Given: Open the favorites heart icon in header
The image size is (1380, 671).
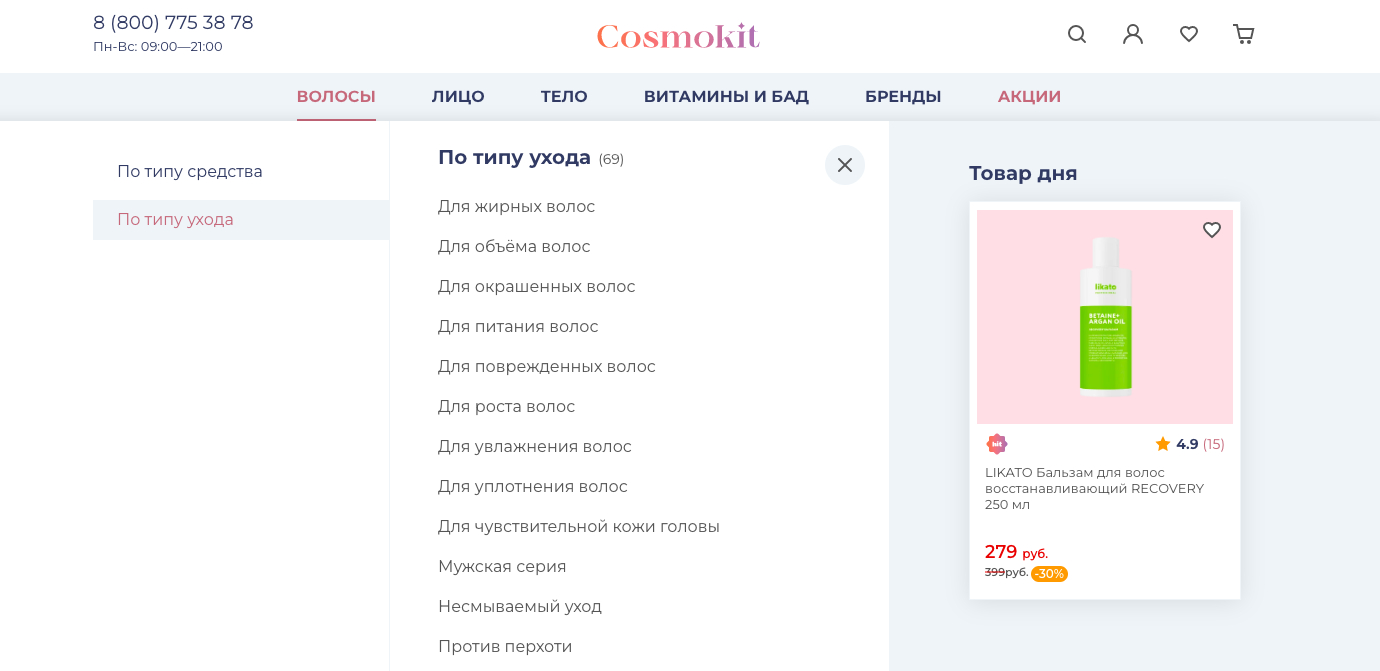Looking at the screenshot, I should (x=1189, y=34).
